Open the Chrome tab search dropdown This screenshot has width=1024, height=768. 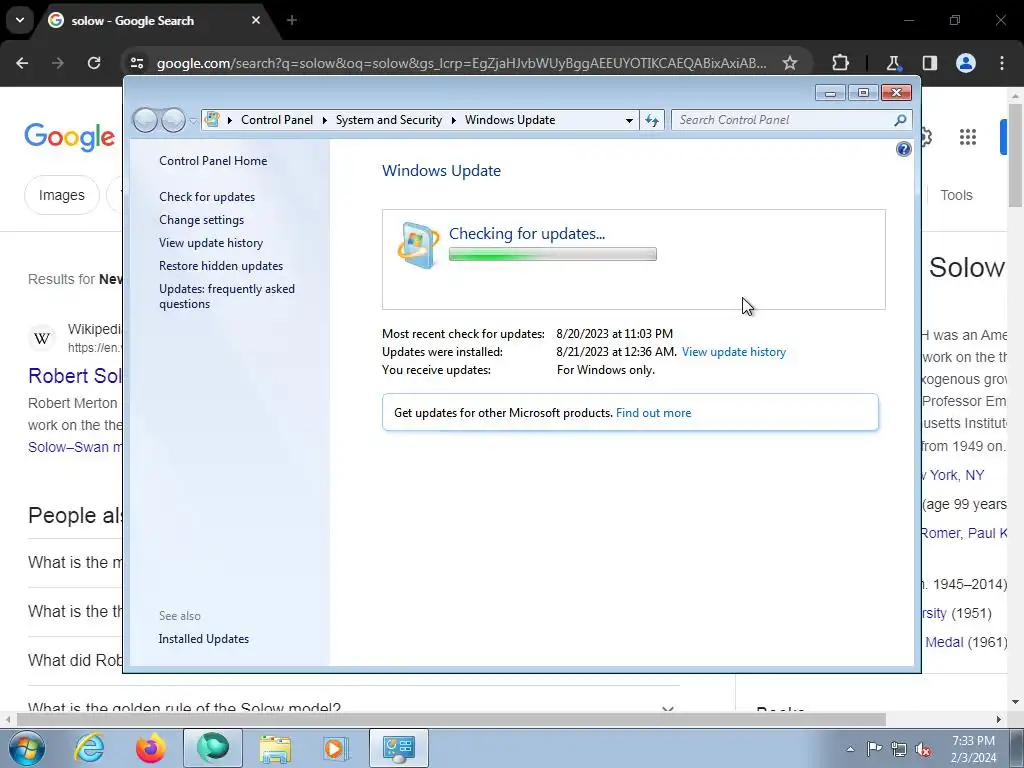(x=20, y=20)
